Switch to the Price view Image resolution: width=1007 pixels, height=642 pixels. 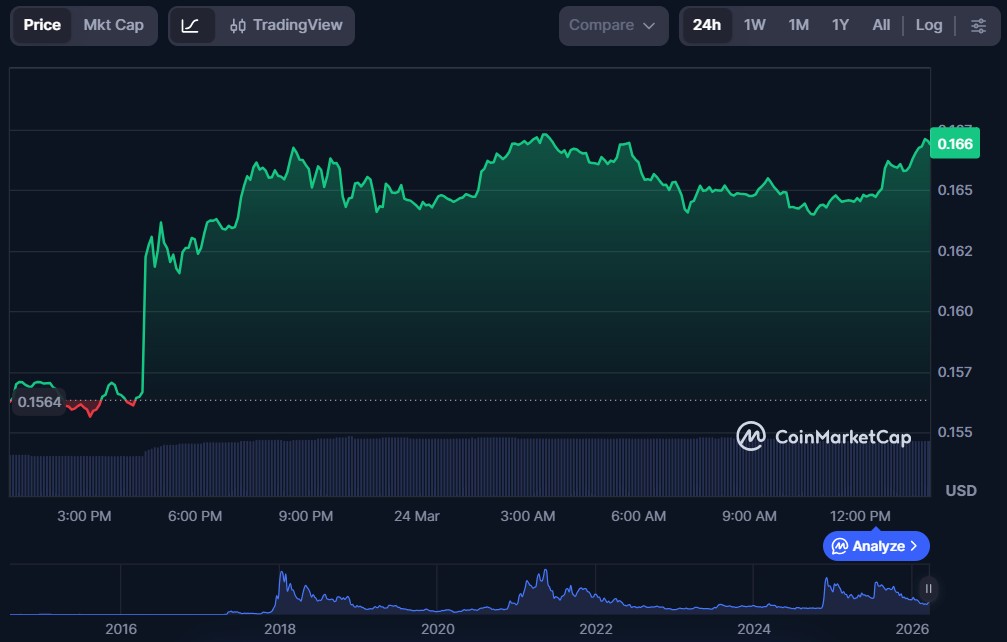coord(42,25)
